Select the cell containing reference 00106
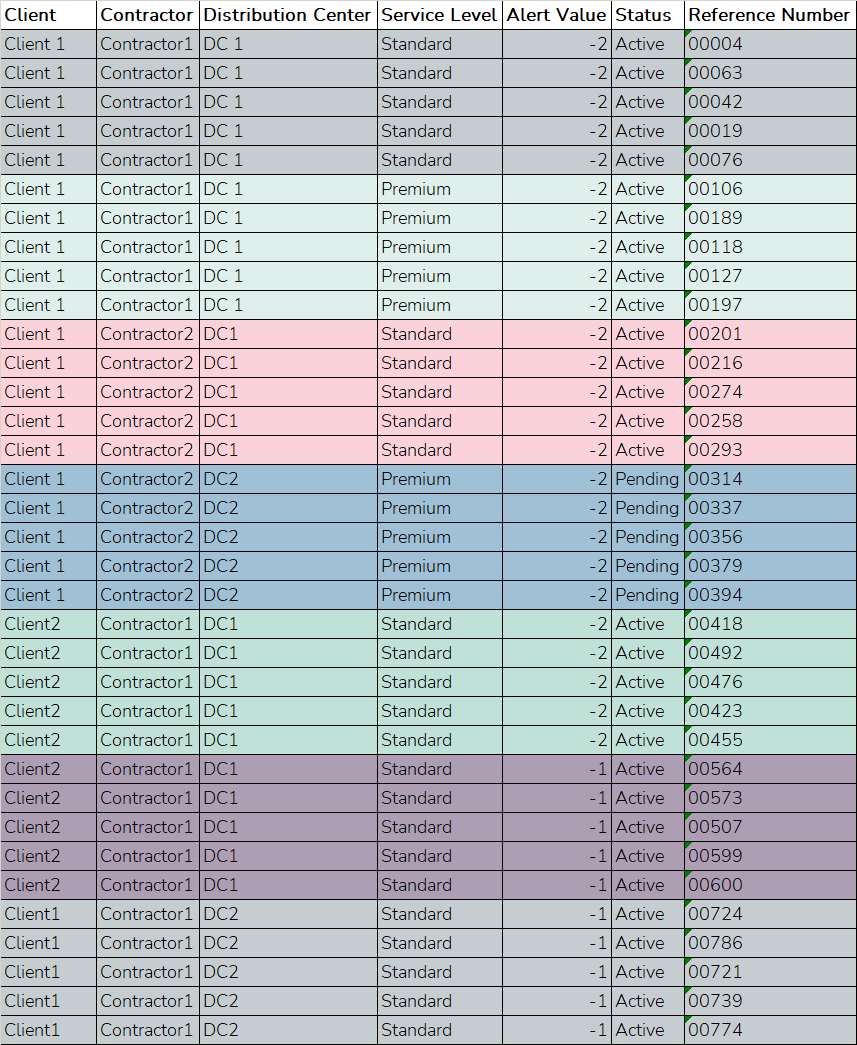 (770, 189)
